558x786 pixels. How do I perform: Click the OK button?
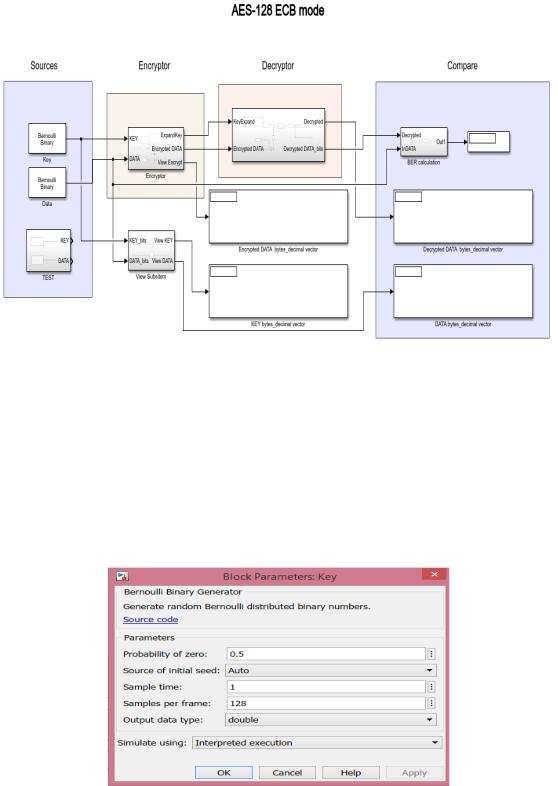[224, 772]
